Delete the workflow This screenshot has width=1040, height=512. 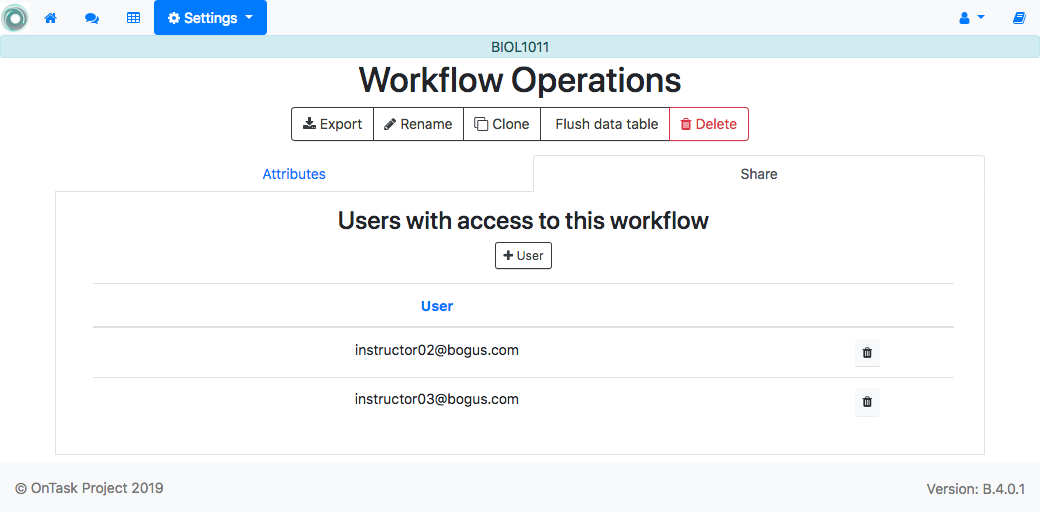click(x=709, y=124)
